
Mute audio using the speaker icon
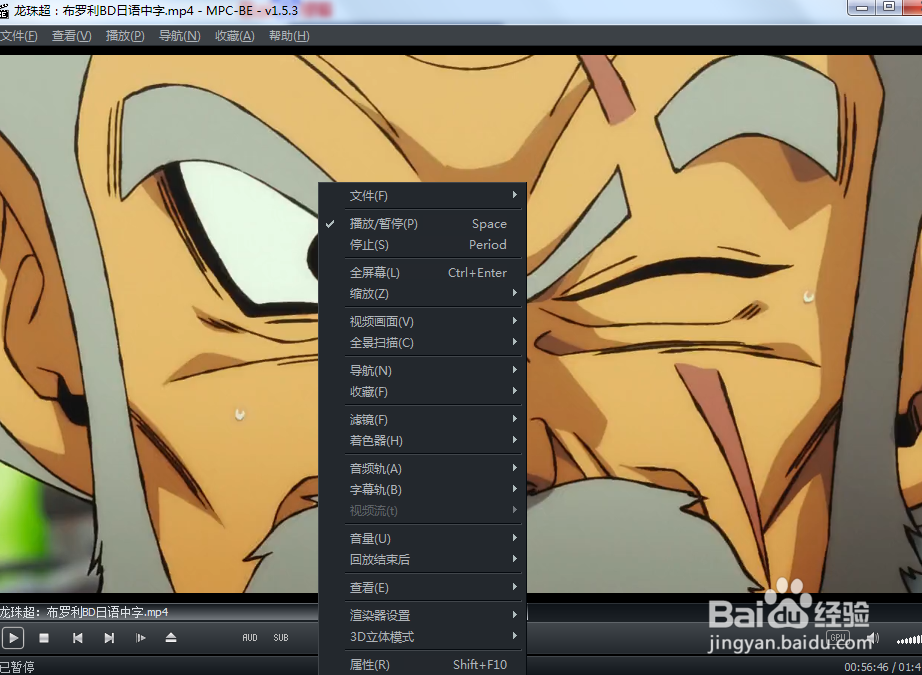[874, 638]
